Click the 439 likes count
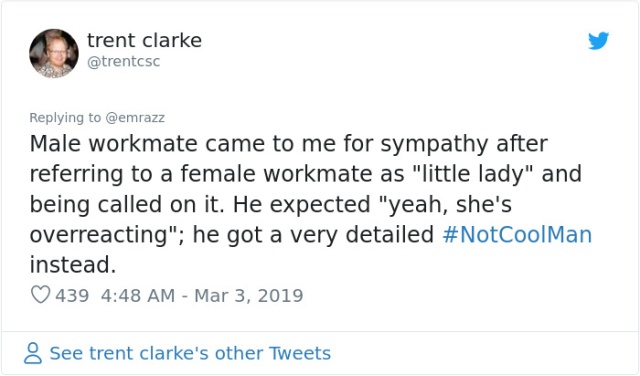This screenshot has width=640, height=376. 72,296
